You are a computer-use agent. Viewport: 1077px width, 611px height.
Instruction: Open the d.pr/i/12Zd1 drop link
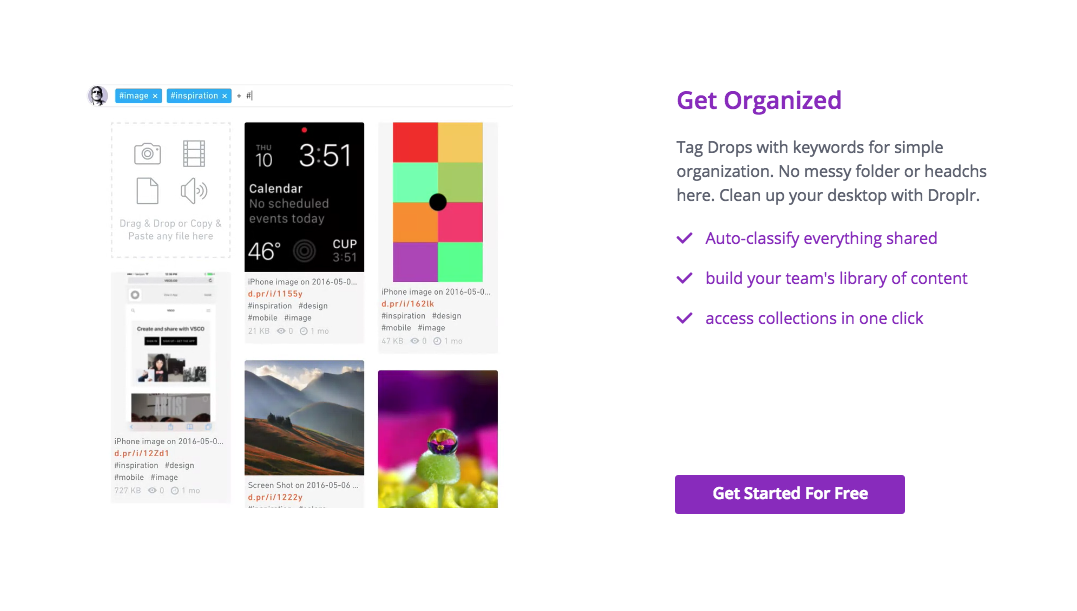[x=142, y=453]
